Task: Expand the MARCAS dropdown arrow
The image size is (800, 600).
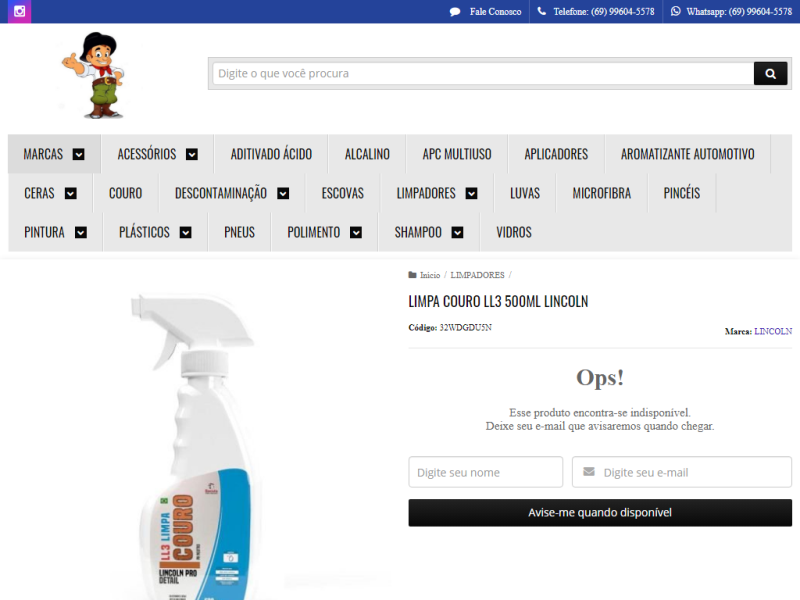Action: 79,154
